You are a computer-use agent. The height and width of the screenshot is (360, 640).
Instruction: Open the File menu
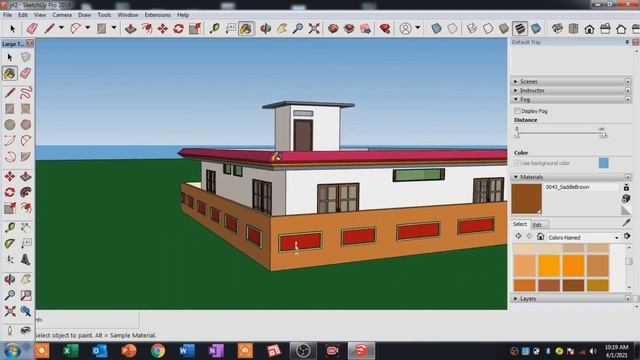coord(7,15)
